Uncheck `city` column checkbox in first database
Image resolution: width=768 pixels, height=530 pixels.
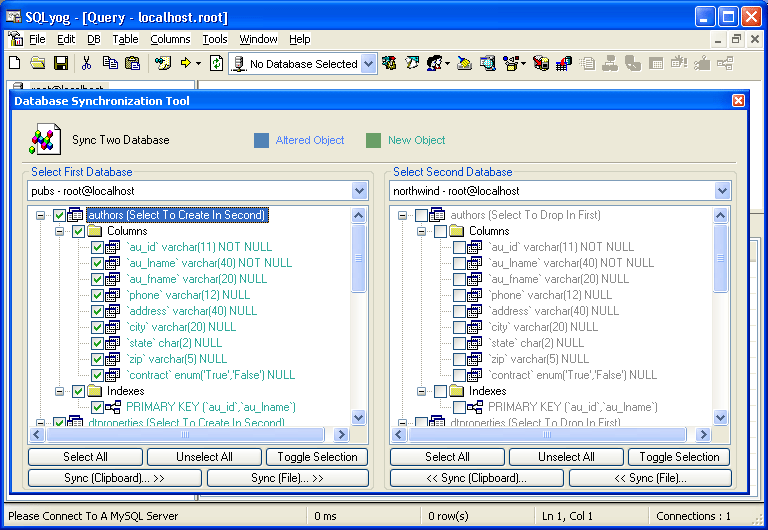click(97, 327)
